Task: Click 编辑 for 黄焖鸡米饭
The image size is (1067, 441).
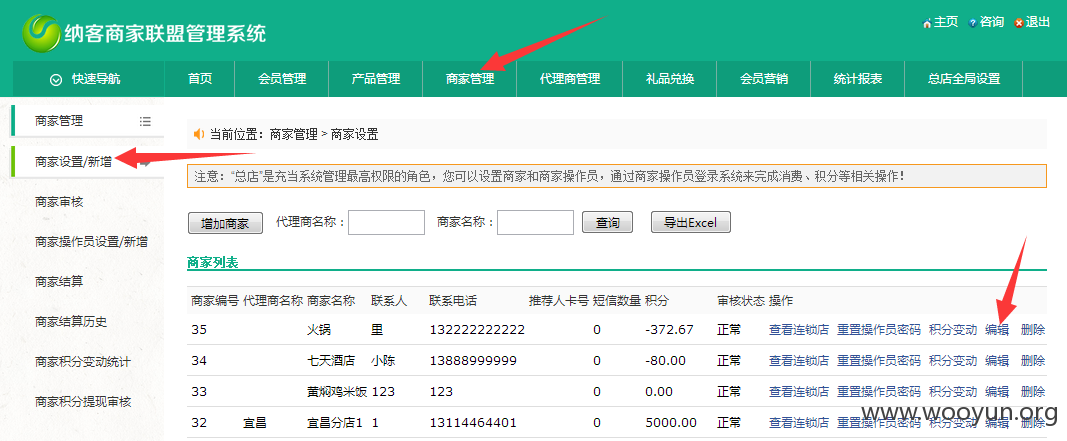Action: click(997, 391)
